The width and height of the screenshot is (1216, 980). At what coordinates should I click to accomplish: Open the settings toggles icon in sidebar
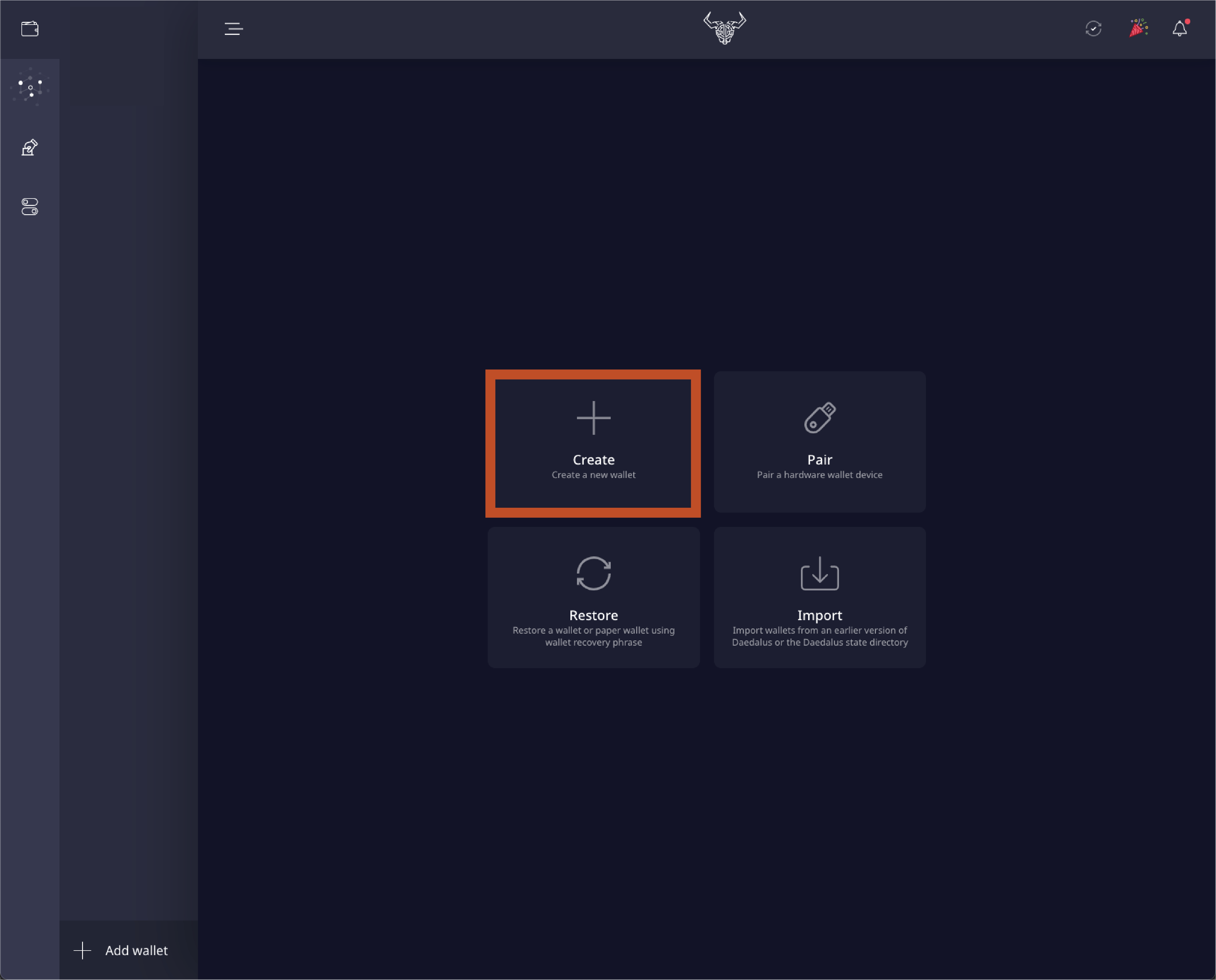click(29, 207)
